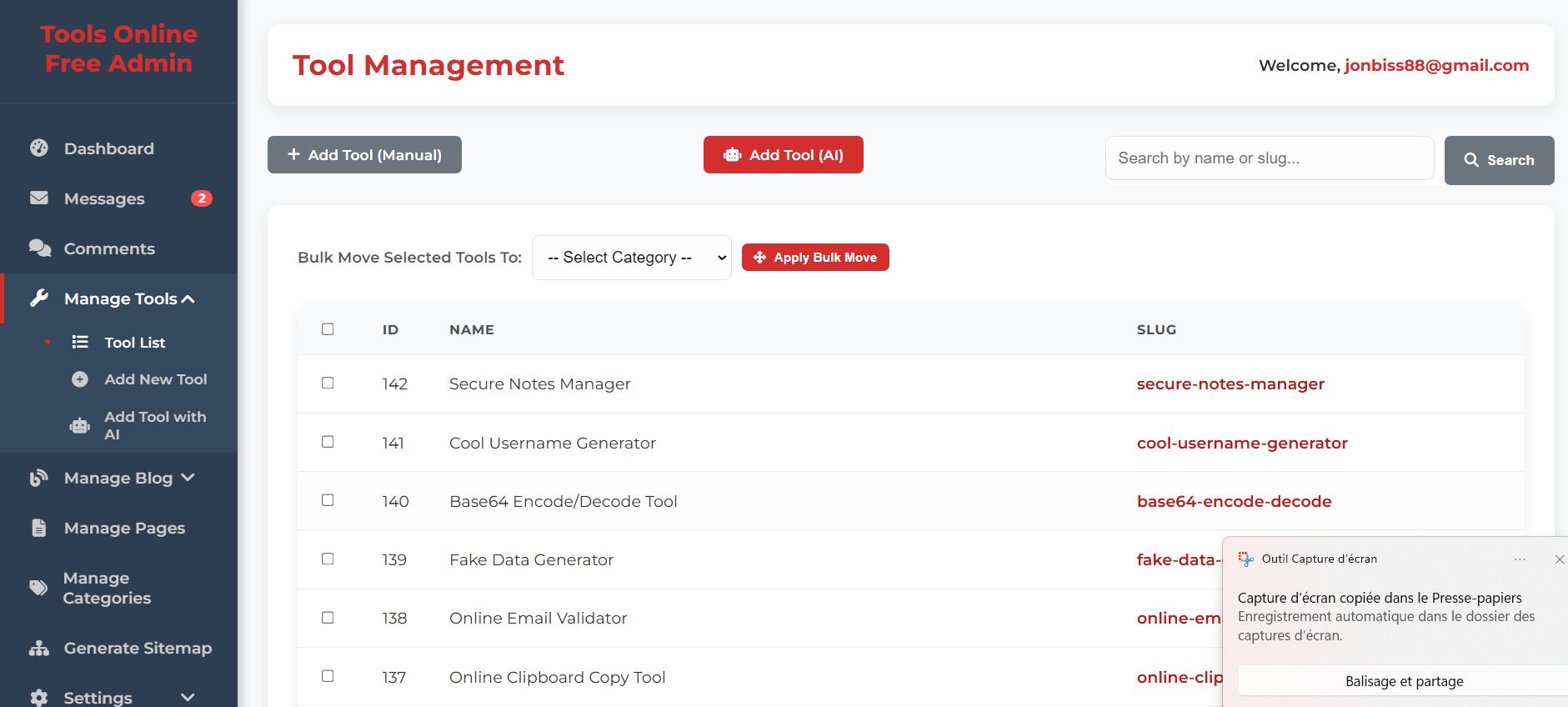Screen dimensions: 1568x707
Task: Open the capture notification options ellipsis
Action: (1520, 559)
